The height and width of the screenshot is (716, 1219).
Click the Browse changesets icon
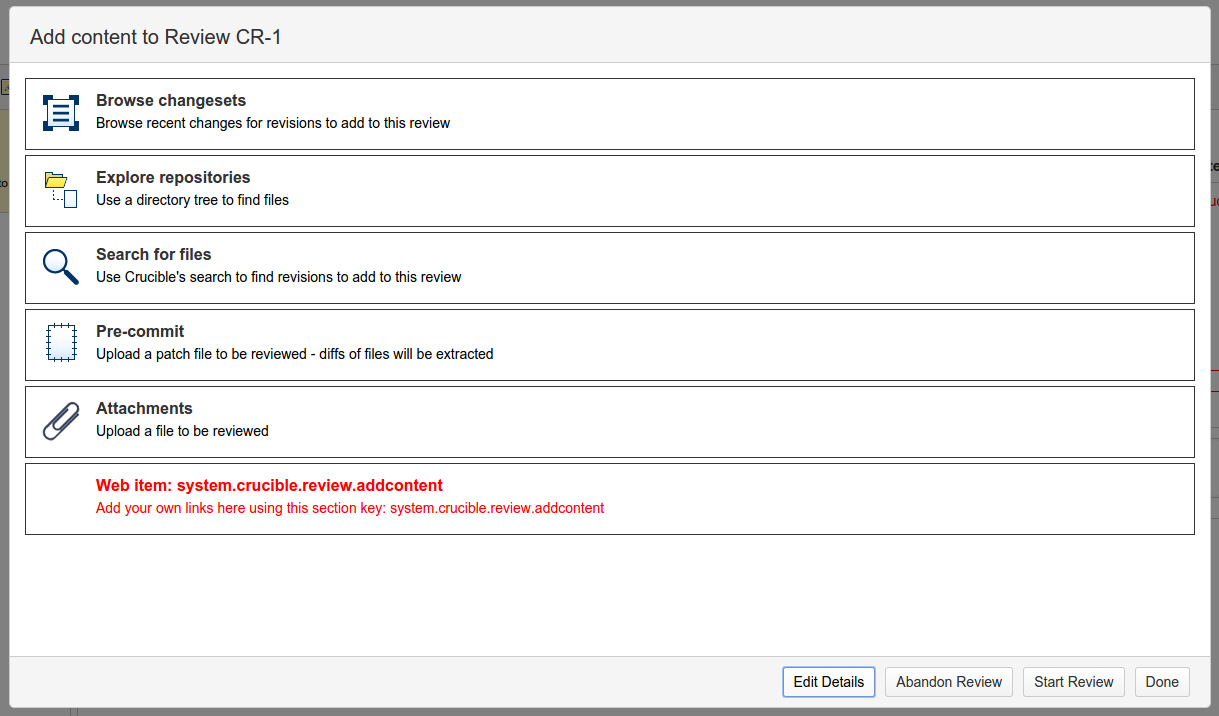(x=61, y=113)
